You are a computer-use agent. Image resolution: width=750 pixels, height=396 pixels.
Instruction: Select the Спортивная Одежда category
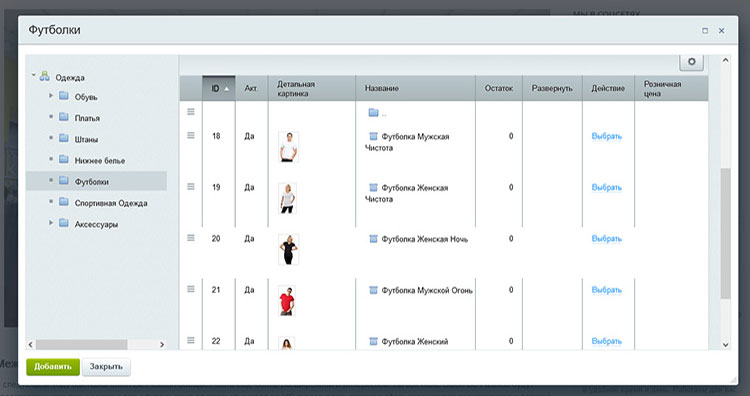click(111, 203)
